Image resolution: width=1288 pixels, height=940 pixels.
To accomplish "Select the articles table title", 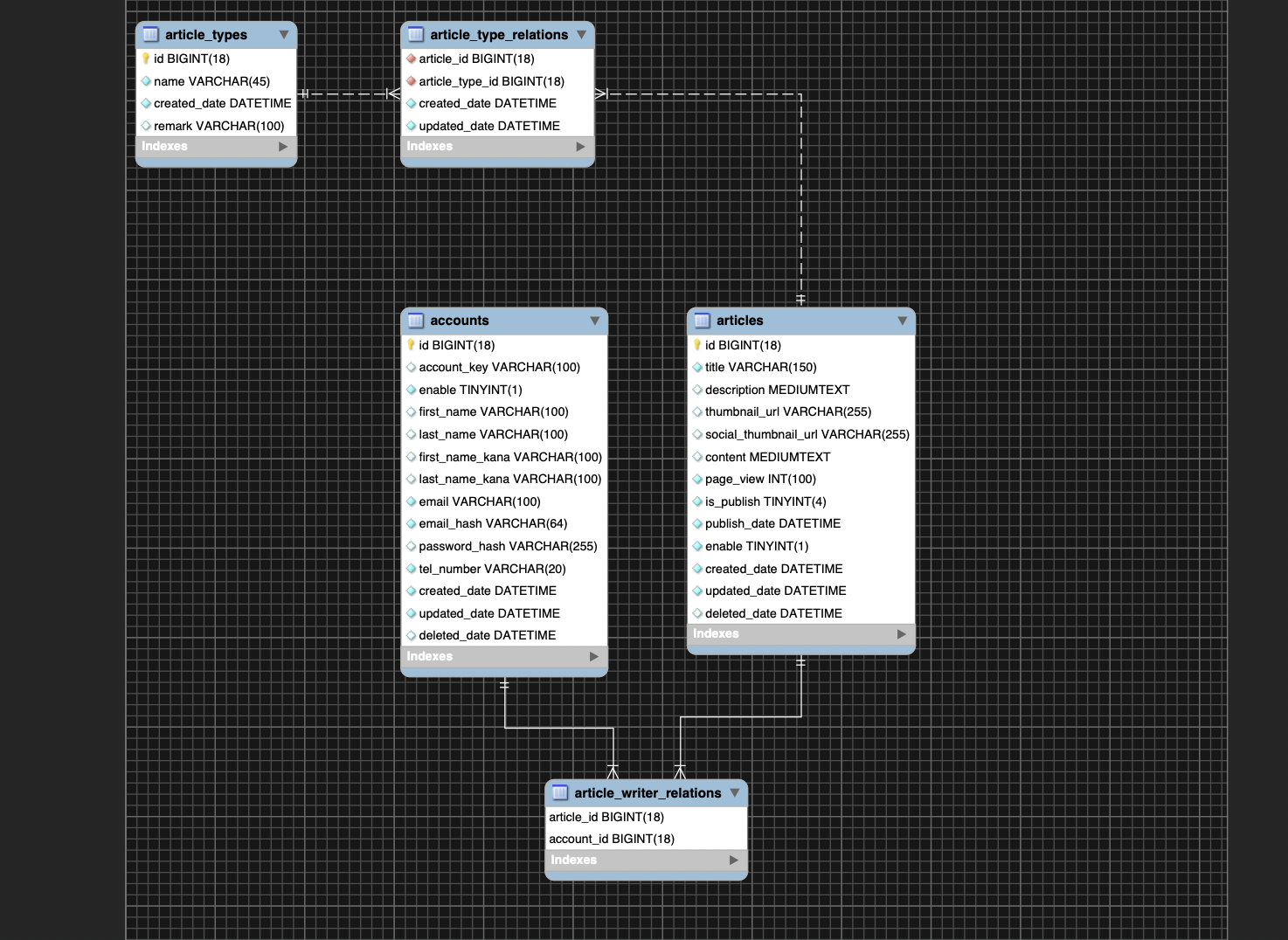I will (x=740, y=321).
